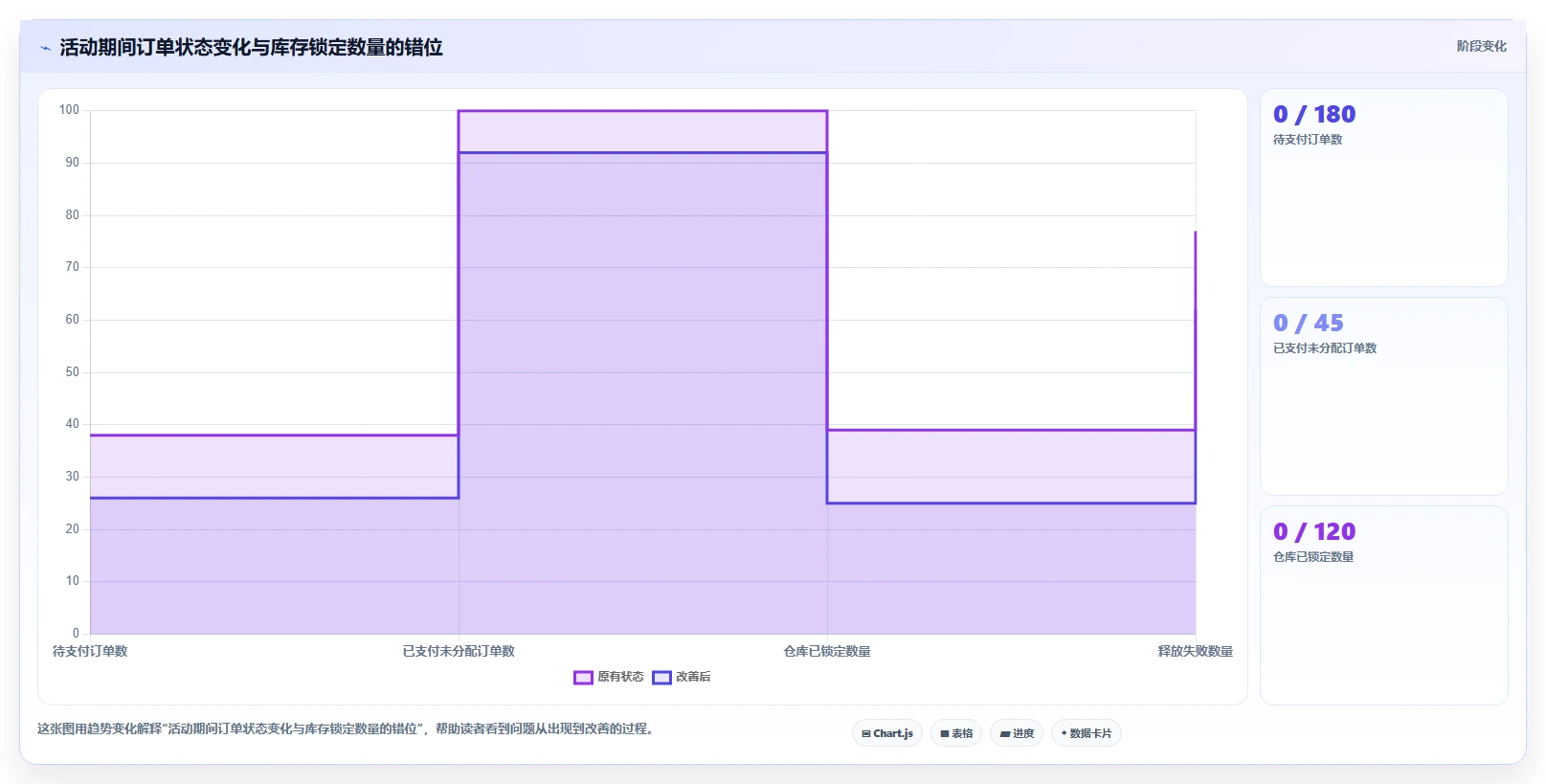The height and width of the screenshot is (784, 1546).
Task: Select the 进度 chip
Action: click(x=1017, y=733)
